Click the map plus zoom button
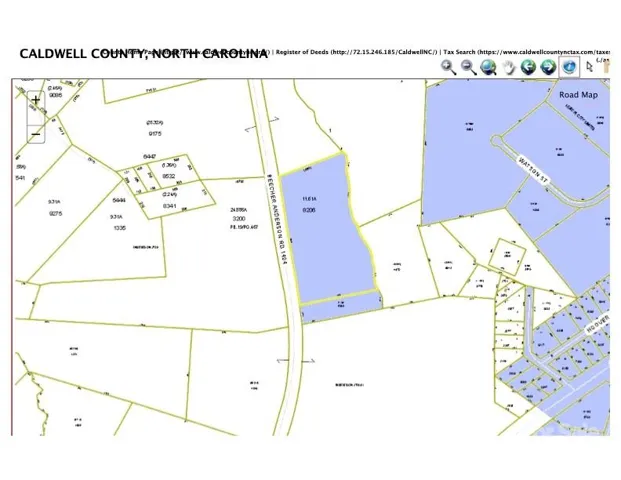The image size is (621, 480). coord(36,100)
